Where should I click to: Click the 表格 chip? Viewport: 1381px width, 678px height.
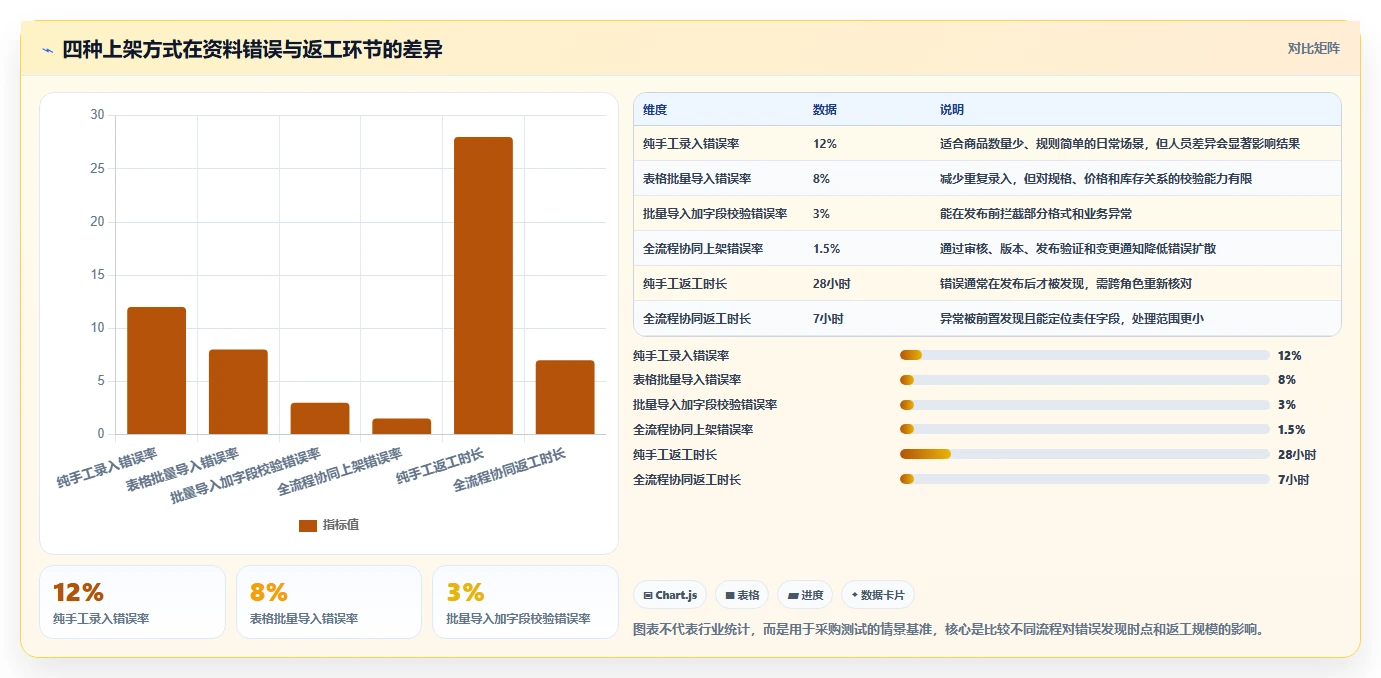click(742, 595)
